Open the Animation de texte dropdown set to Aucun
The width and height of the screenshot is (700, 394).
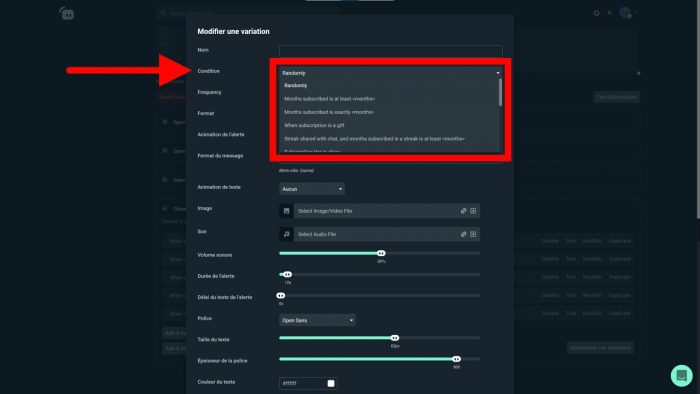tap(312, 189)
